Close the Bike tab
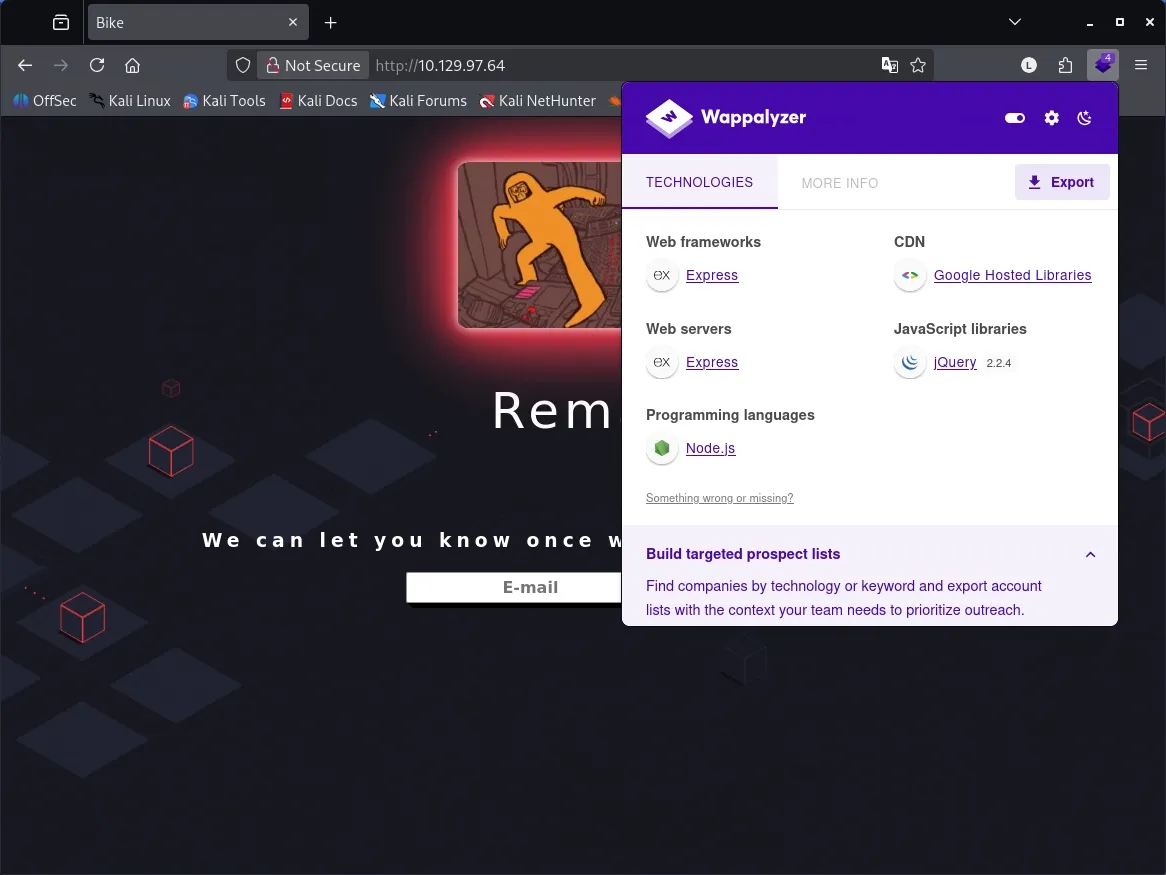The image size is (1166, 875). (x=293, y=22)
